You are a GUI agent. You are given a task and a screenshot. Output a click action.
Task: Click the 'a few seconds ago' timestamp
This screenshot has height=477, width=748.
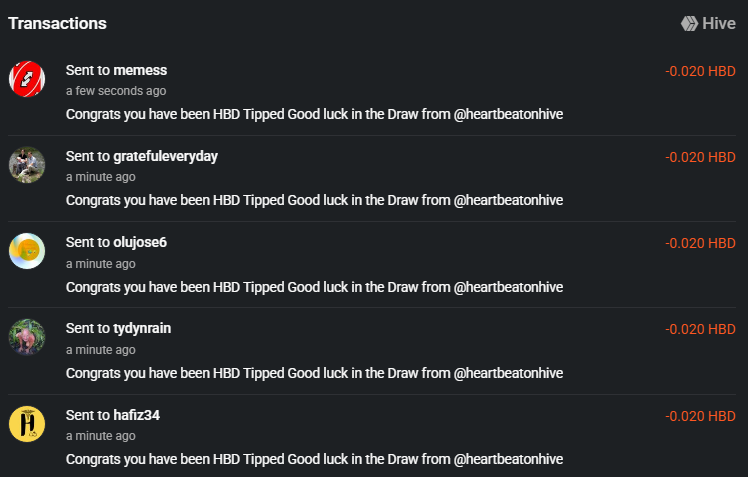click(x=116, y=91)
